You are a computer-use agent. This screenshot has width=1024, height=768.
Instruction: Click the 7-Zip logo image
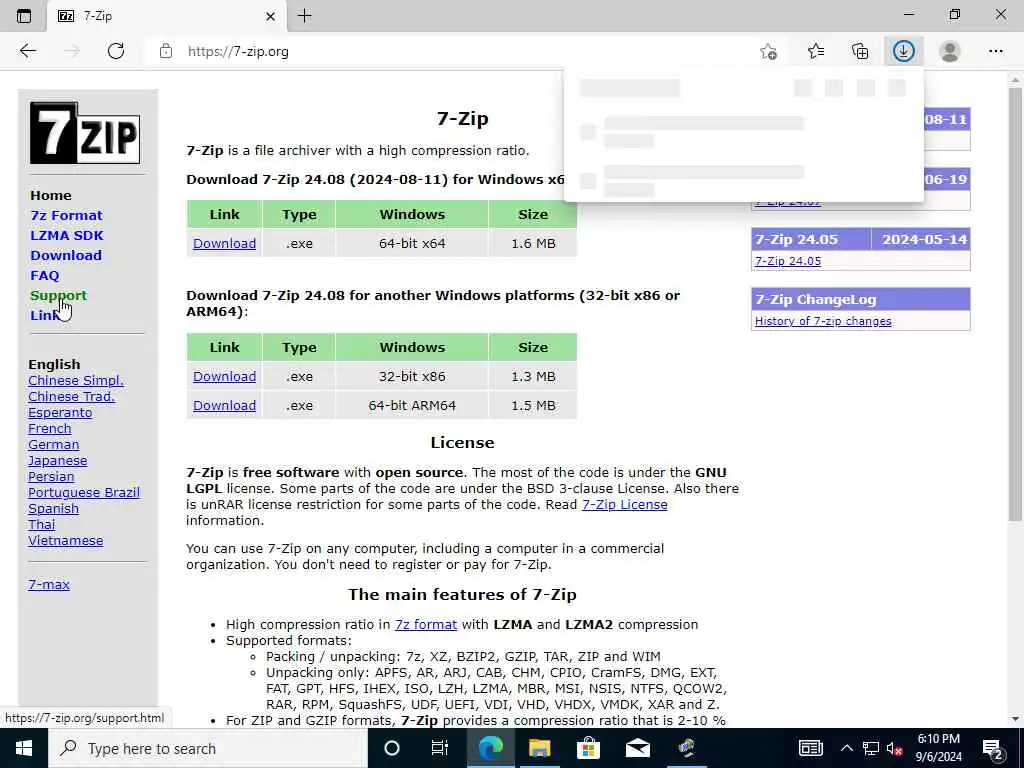(85, 133)
